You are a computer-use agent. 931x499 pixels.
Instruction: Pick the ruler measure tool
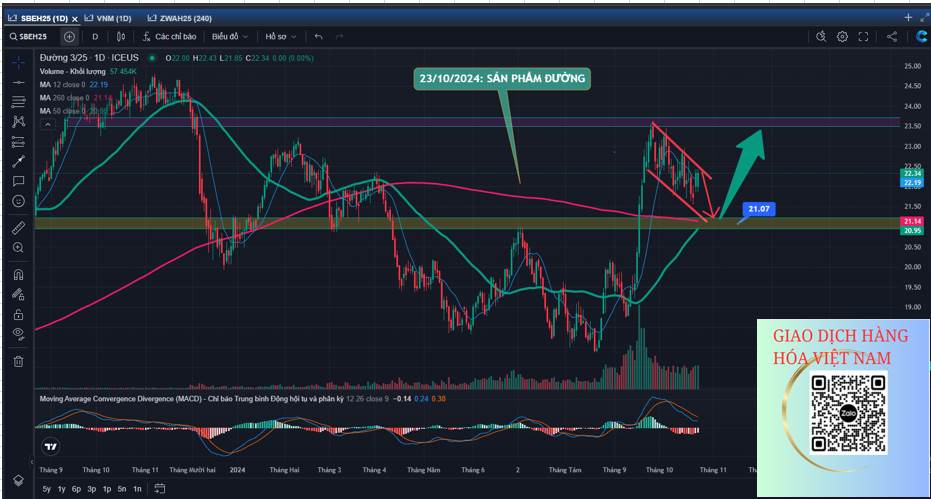click(x=18, y=228)
